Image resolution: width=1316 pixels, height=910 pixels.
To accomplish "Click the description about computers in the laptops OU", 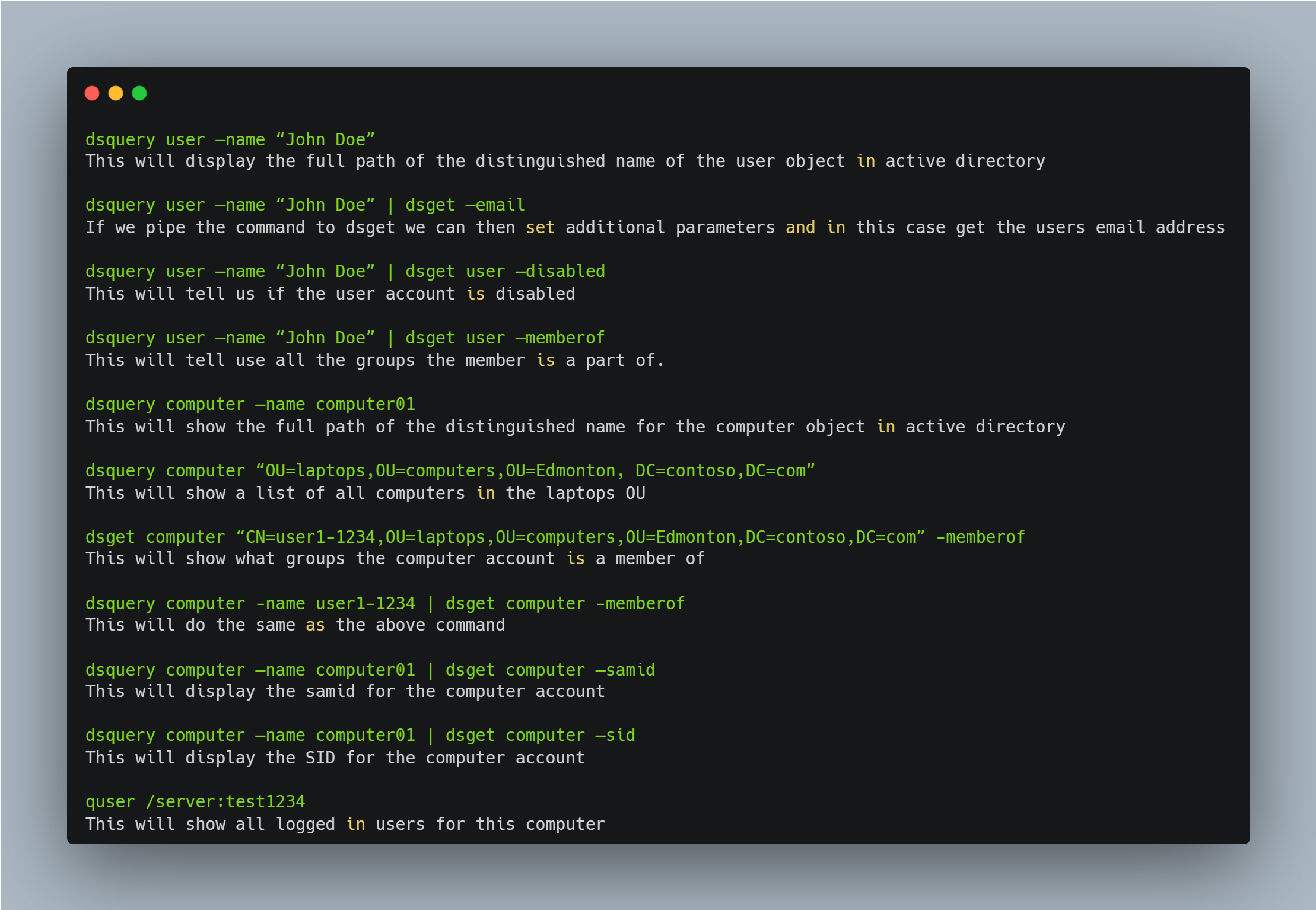I will [365, 493].
